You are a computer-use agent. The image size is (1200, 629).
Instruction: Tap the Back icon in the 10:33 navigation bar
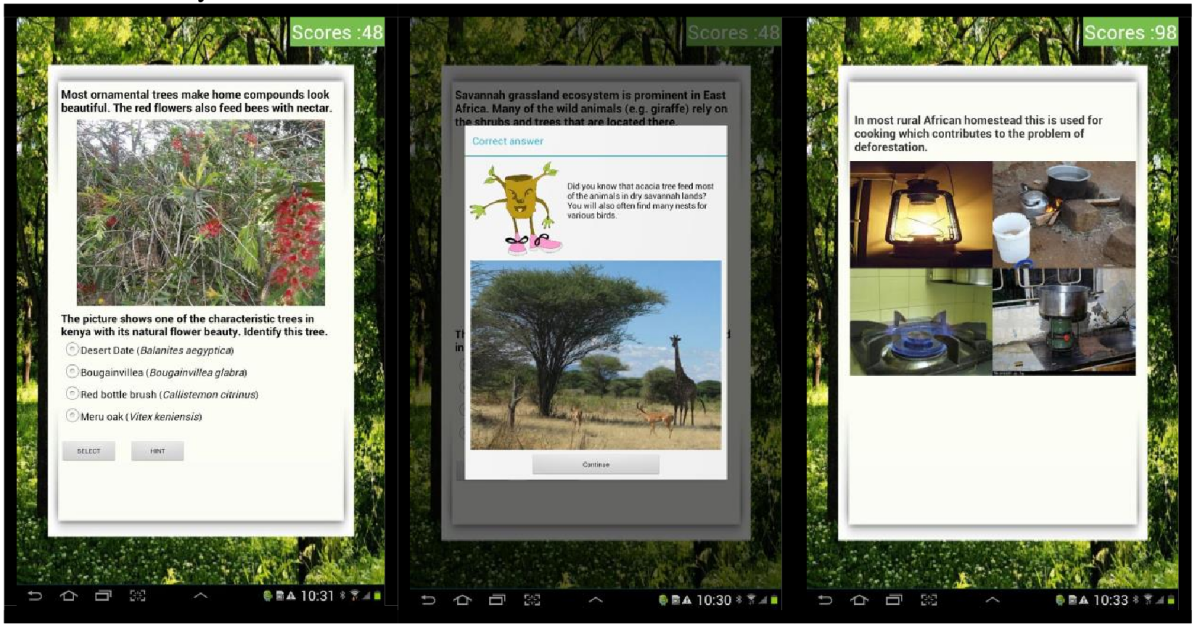point(826,599)
